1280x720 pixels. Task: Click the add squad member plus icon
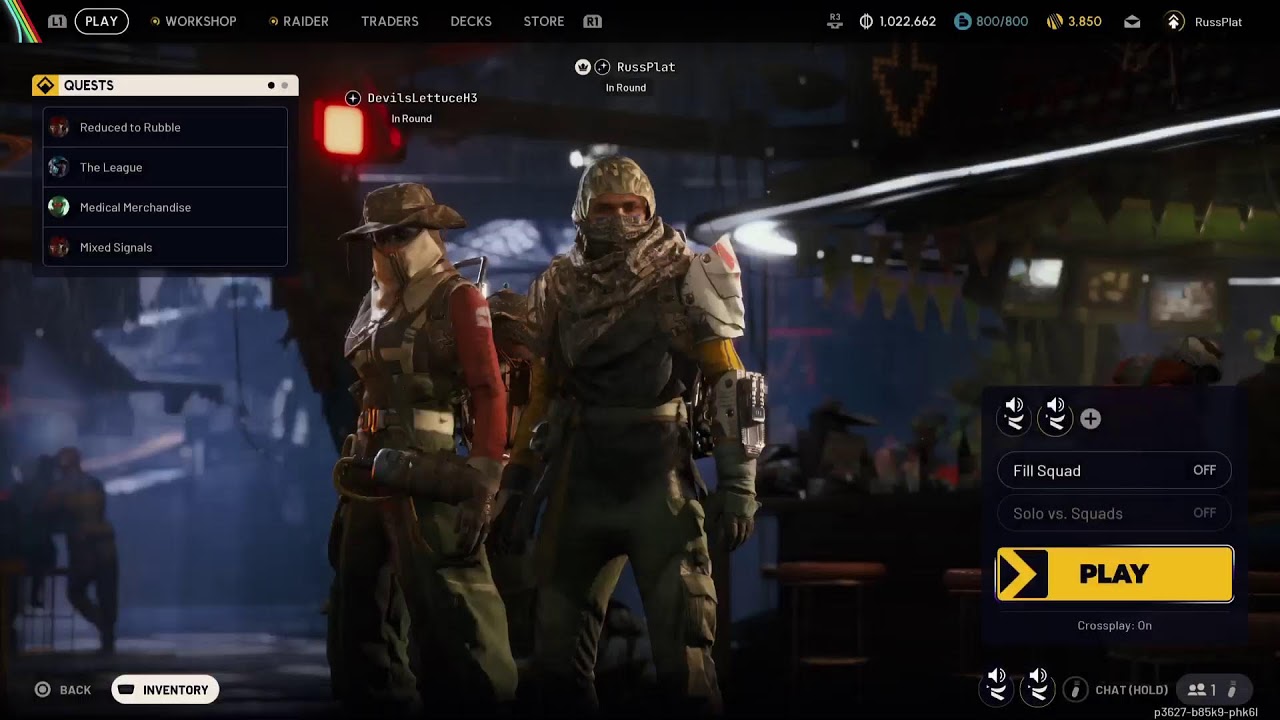pyautogui.click(x=1090, y=419)
